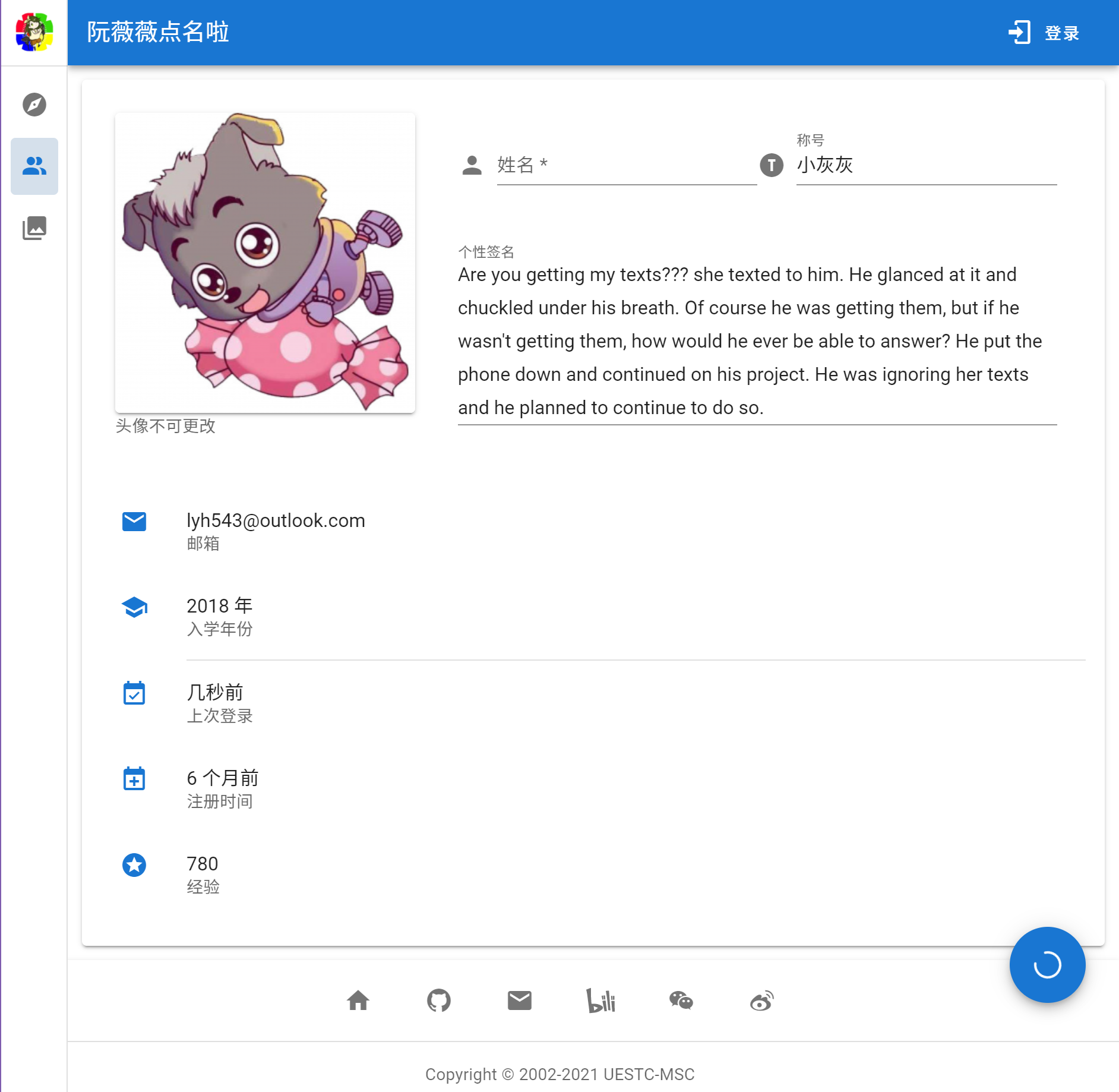Click the cartoon wolf avatar image
This screenshot has width=1119, height=1092.
[265, 263]
